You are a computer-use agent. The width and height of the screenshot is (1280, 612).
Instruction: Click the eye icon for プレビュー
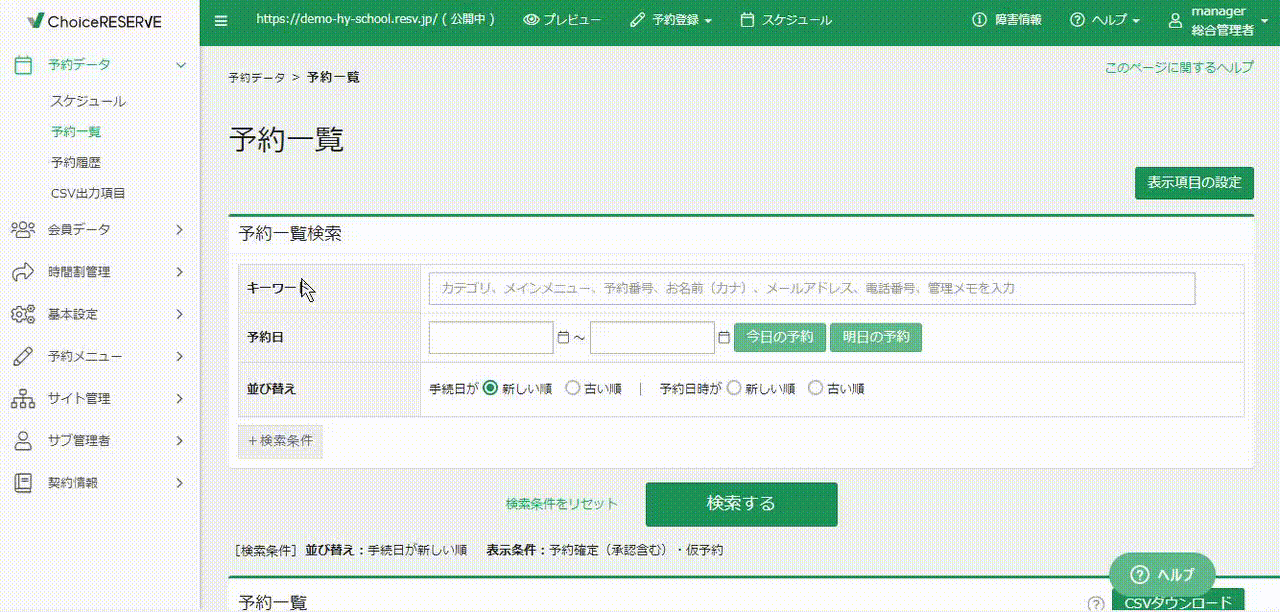tap(531, 20)
